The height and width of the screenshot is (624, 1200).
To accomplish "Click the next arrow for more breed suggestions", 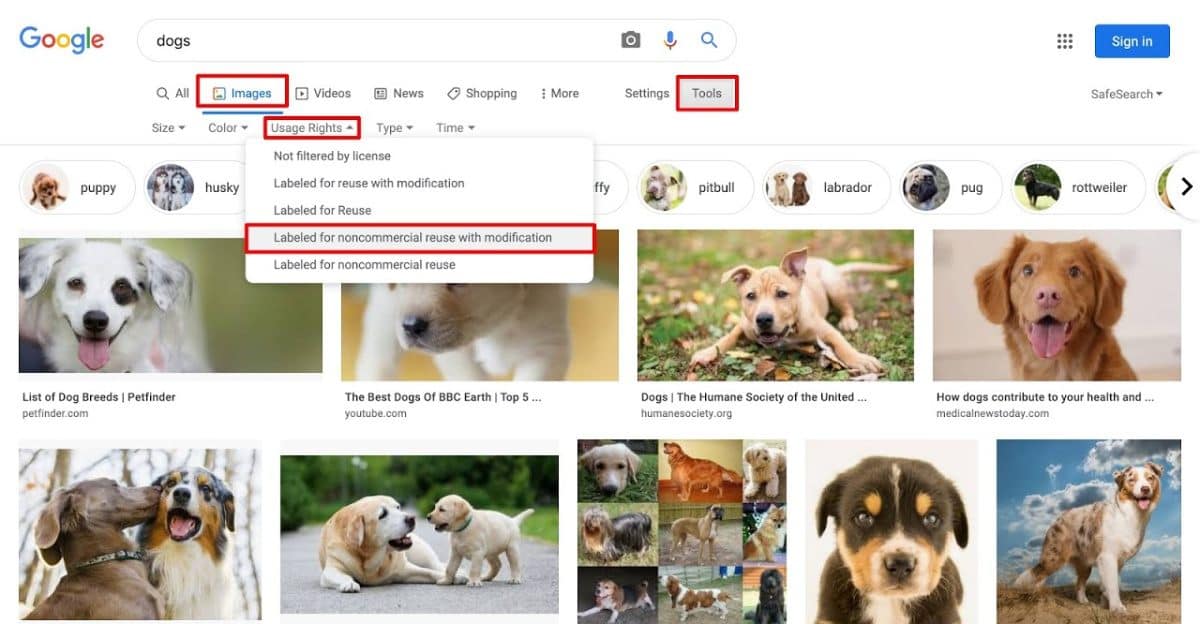I will pyautogui.click(x=1186, y=186).
